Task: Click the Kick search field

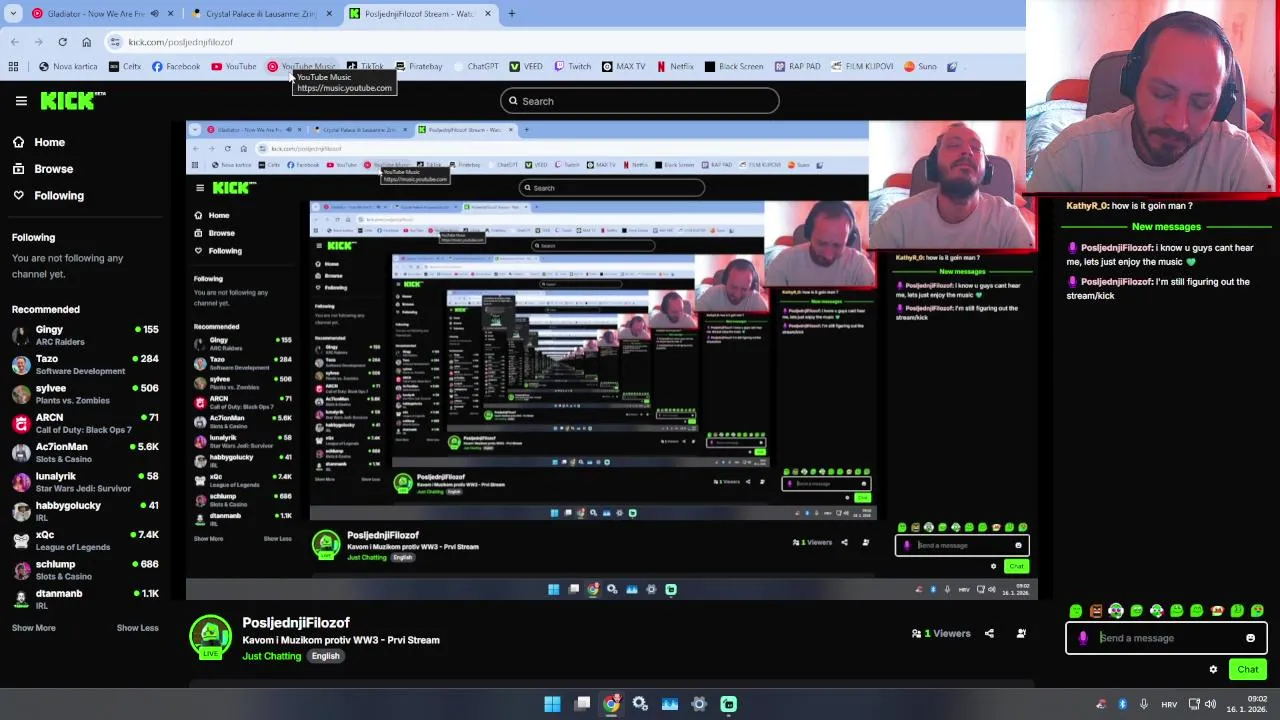Action: [x=639, y=101]
